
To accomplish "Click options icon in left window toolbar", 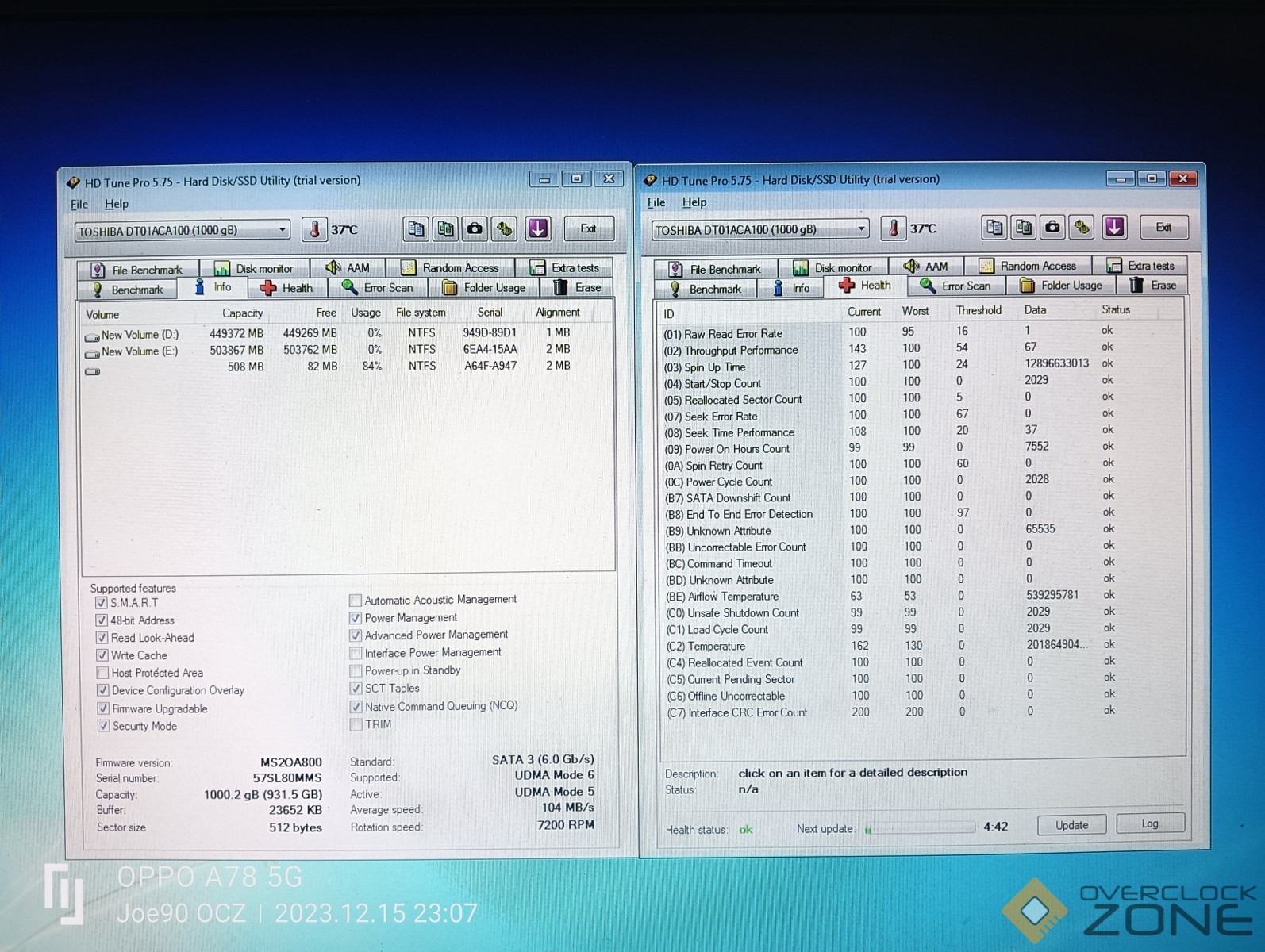I will [x=505, y=228].
